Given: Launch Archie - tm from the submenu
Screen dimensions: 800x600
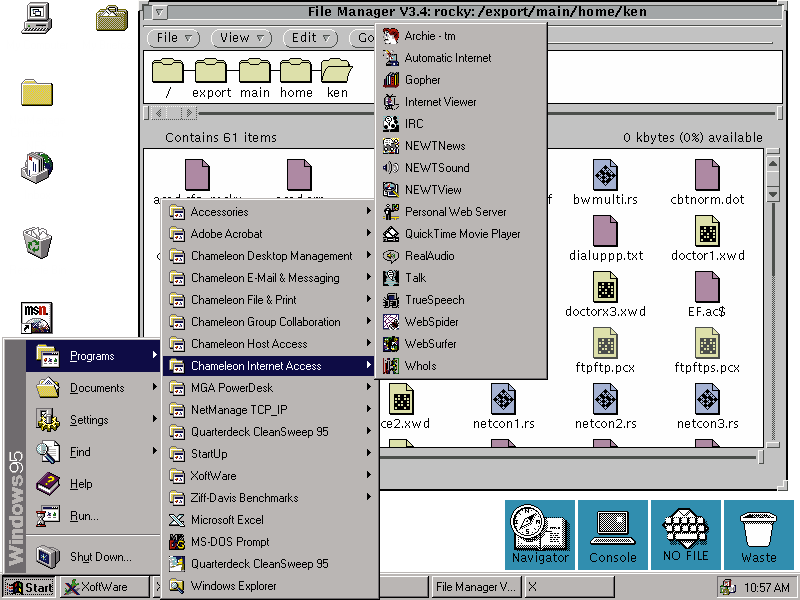Looking at the screenshot, I should (461, 36).
